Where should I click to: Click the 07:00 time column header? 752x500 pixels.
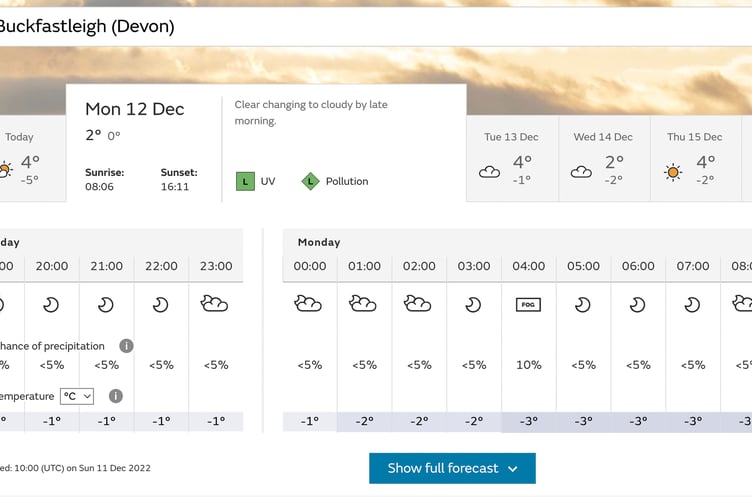693,266
